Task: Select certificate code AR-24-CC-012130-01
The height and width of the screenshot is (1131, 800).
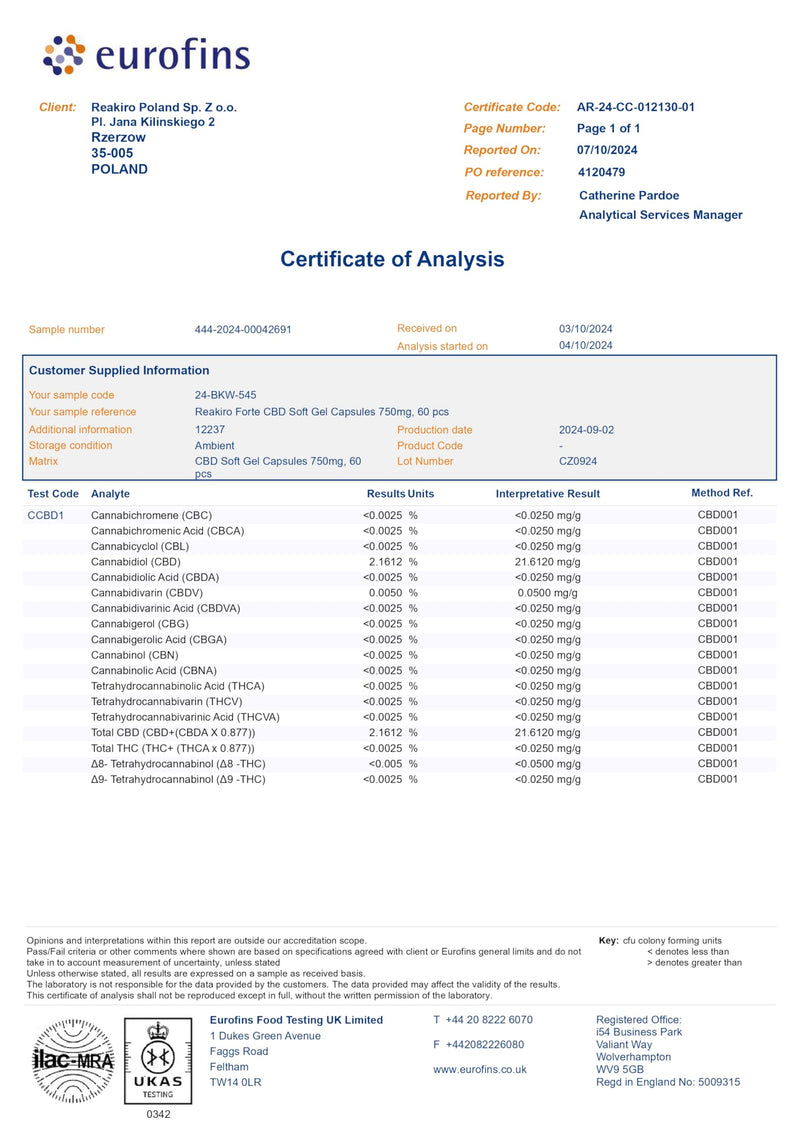Action: coord(636,107)
